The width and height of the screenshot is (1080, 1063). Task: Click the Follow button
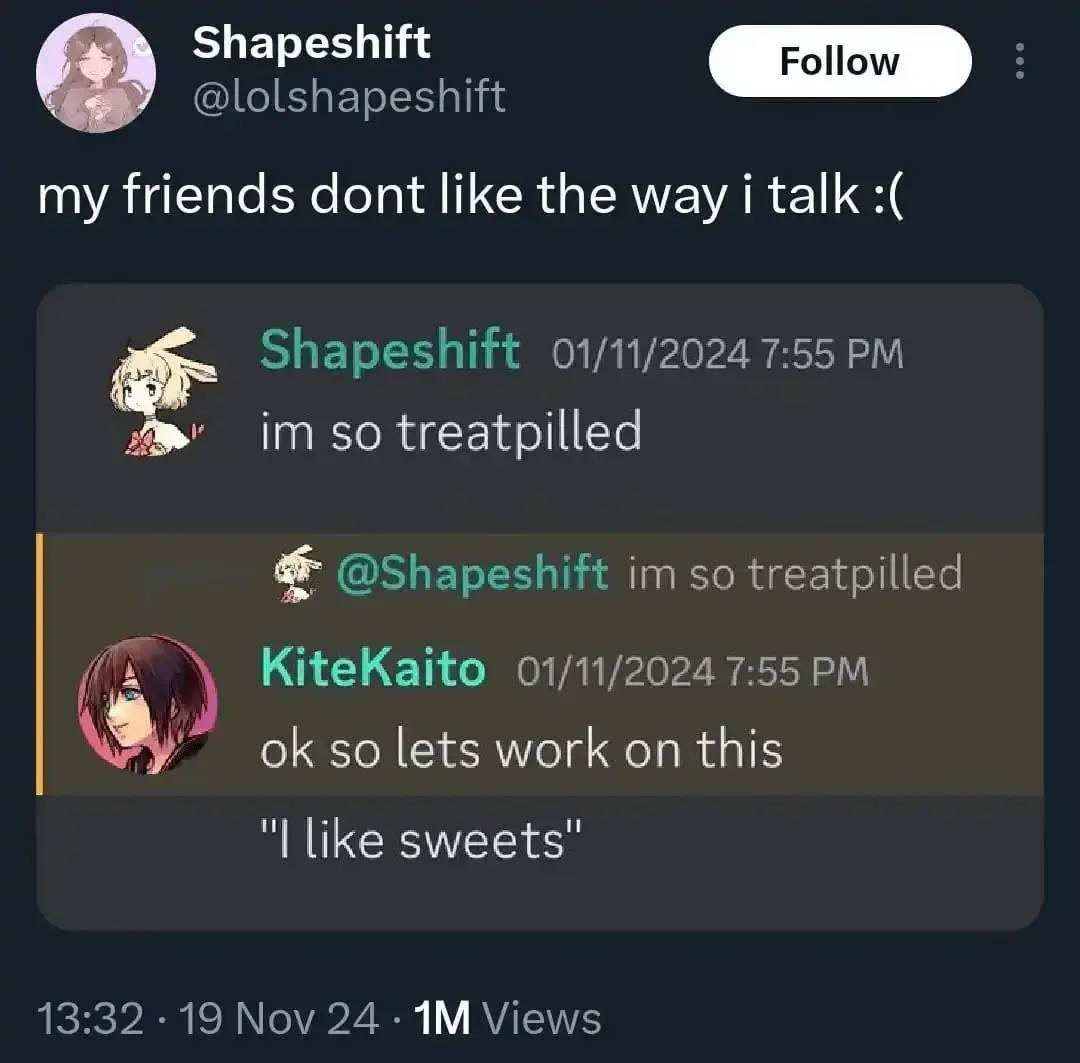click(840, 61)
